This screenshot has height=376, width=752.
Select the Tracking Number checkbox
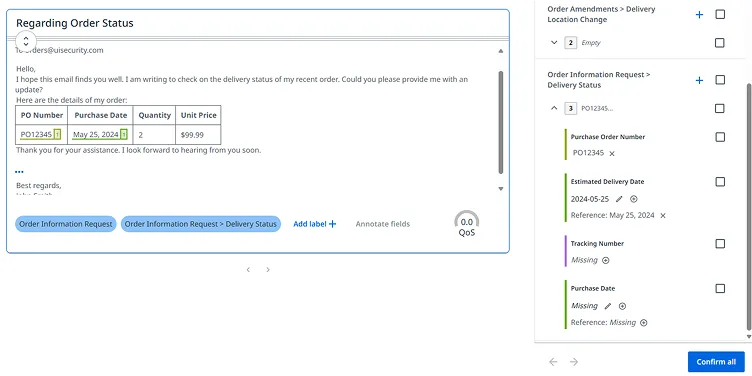[x=720, y=244]
